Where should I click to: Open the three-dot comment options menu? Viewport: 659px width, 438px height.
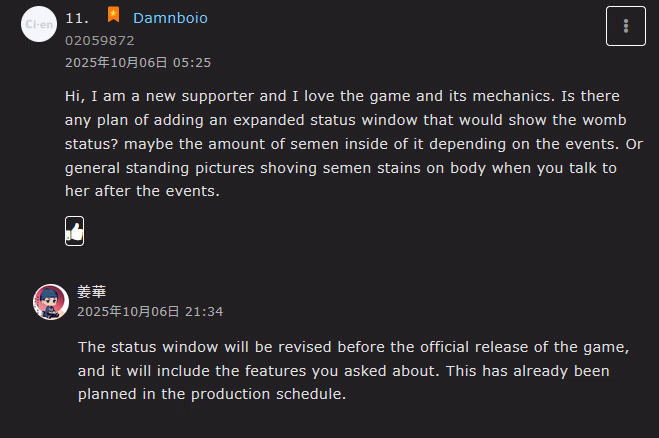pos(625,26)
